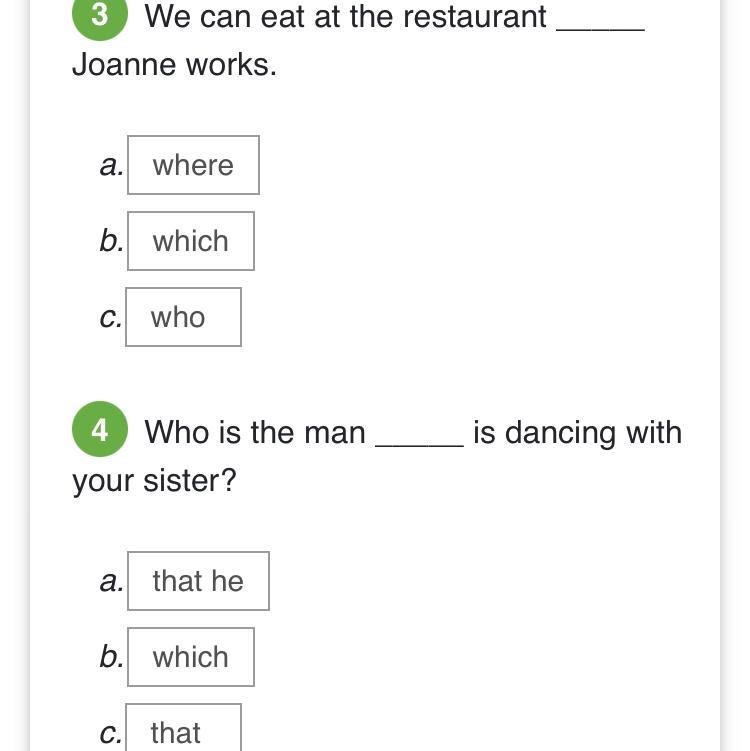Image resolution: width=750 pixels, height=751 pixels.
Task: Click letter "b." beside question 4's "which"
Action: point(111,658)
